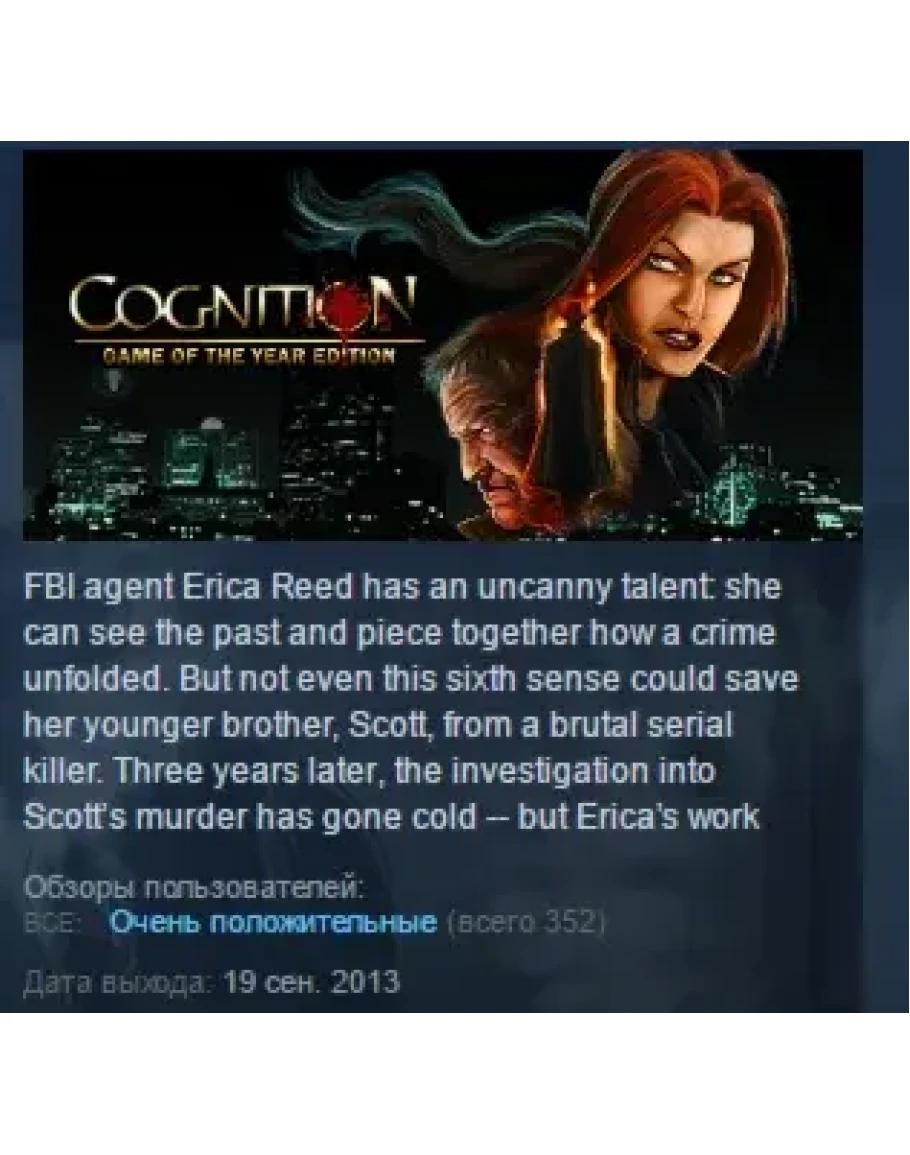Select the Обзоры пользователей label

pyautogui.click(x=194, y=888)
